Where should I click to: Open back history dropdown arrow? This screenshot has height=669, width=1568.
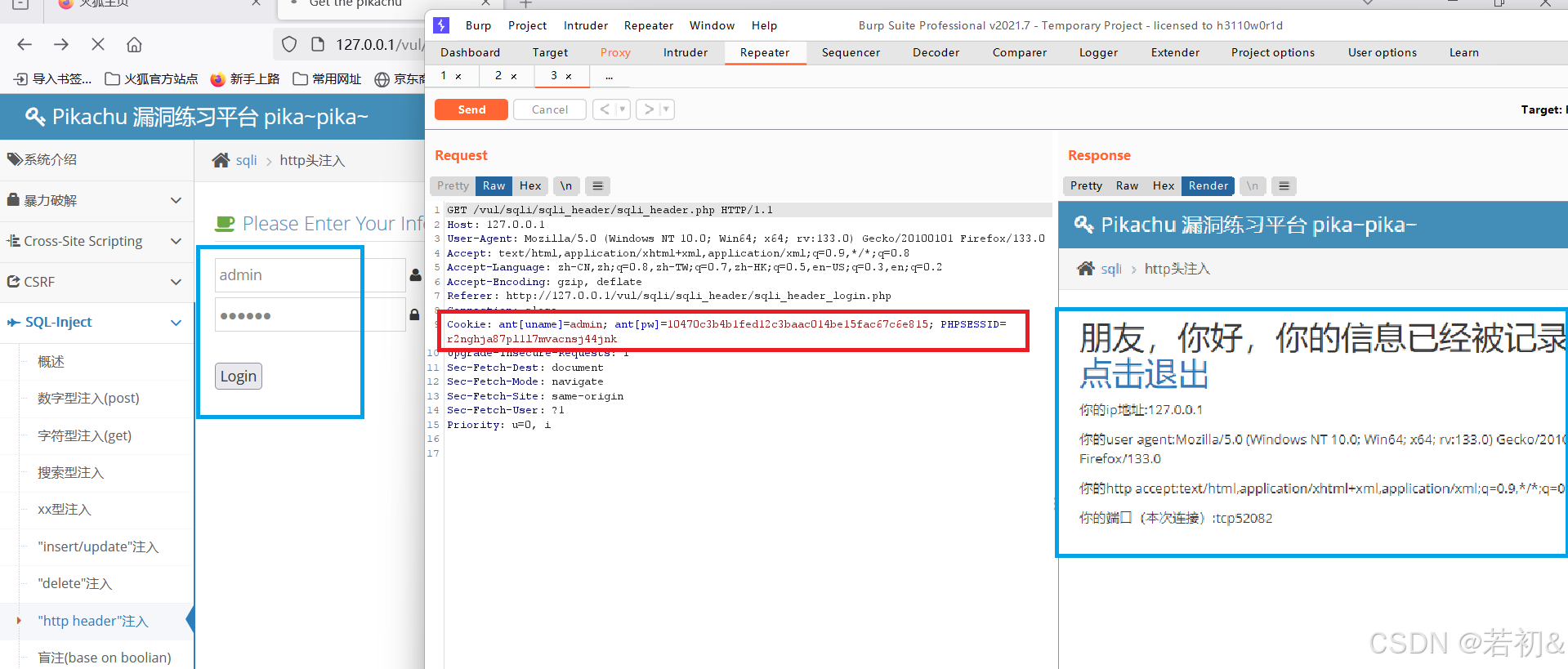point(623,109)
